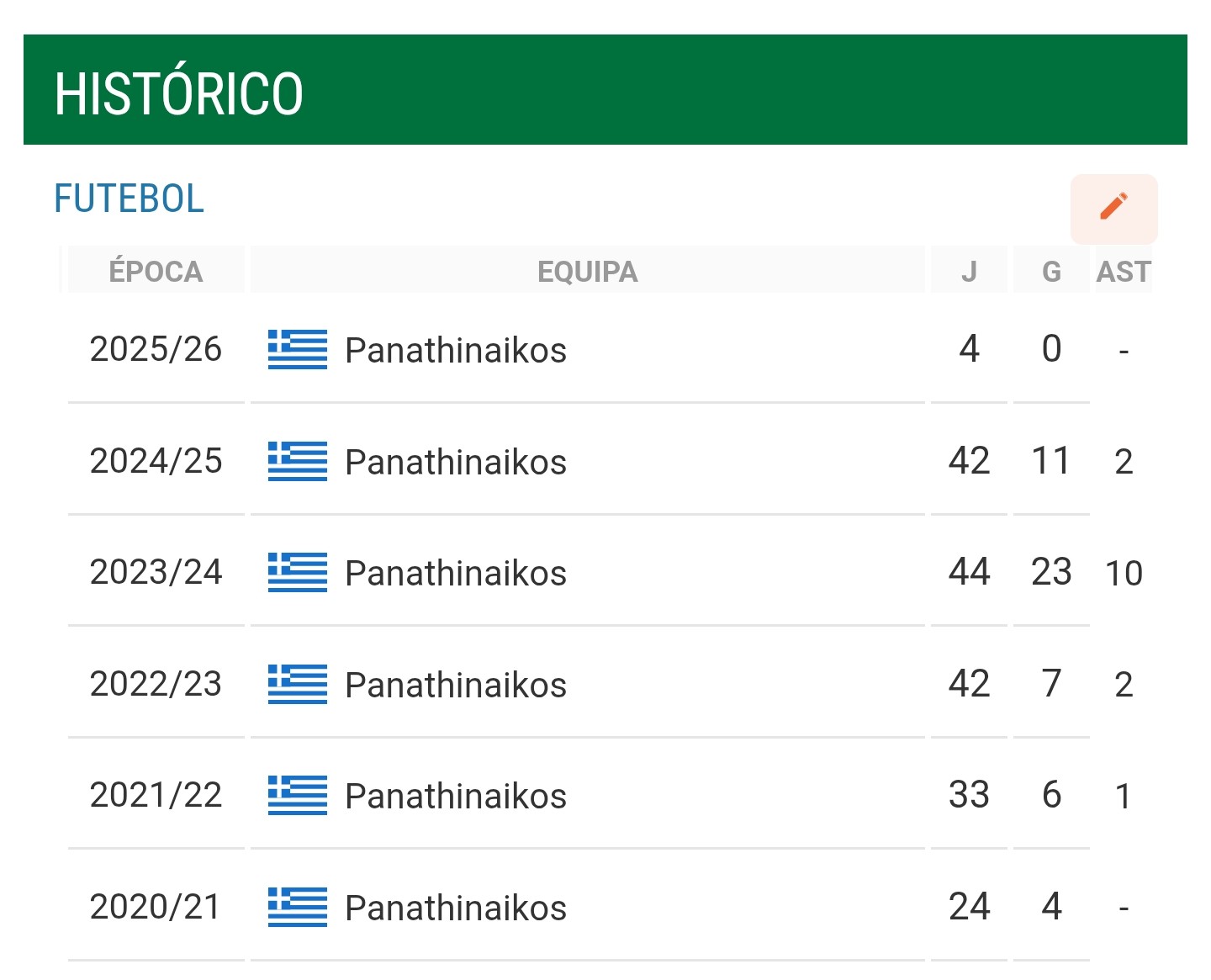Click the HISTÓRICO green header bar
The image size is (1211, 980).
605,90
